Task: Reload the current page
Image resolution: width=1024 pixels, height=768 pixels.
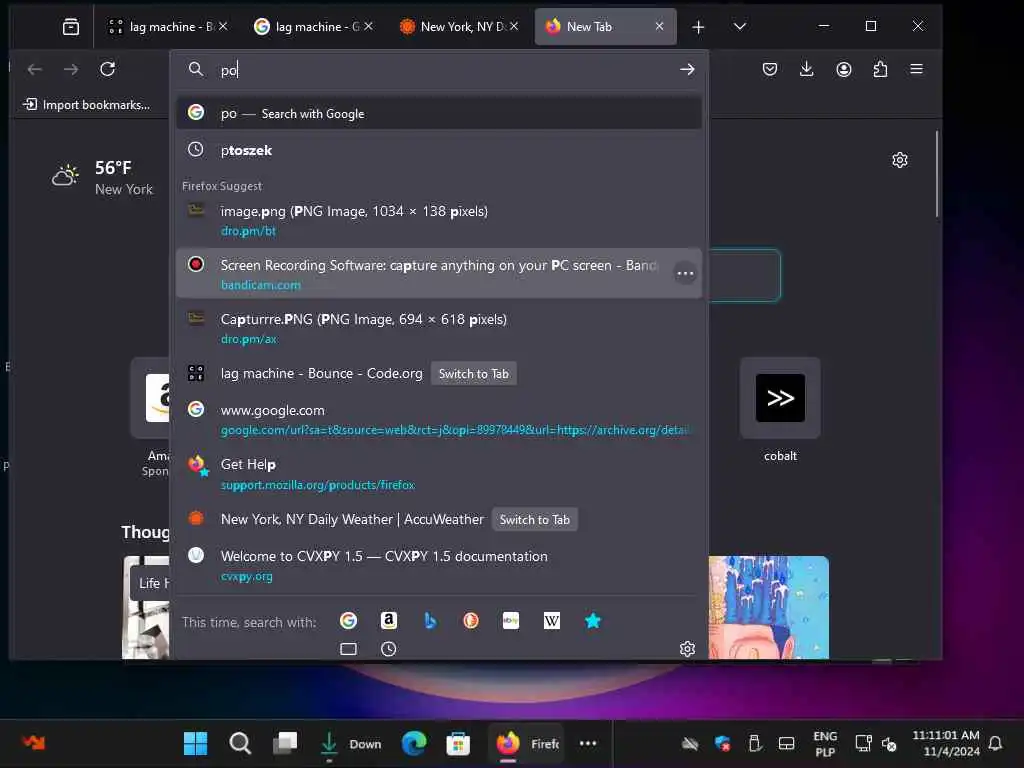Action: coord(108,69)
